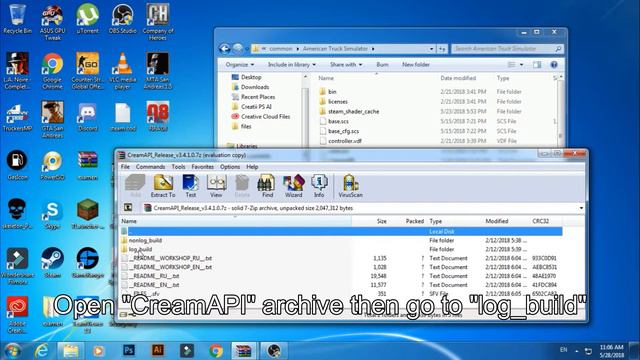
Task: Select the steam_shader_cache folder in Explorer
Action: (353, 111)
